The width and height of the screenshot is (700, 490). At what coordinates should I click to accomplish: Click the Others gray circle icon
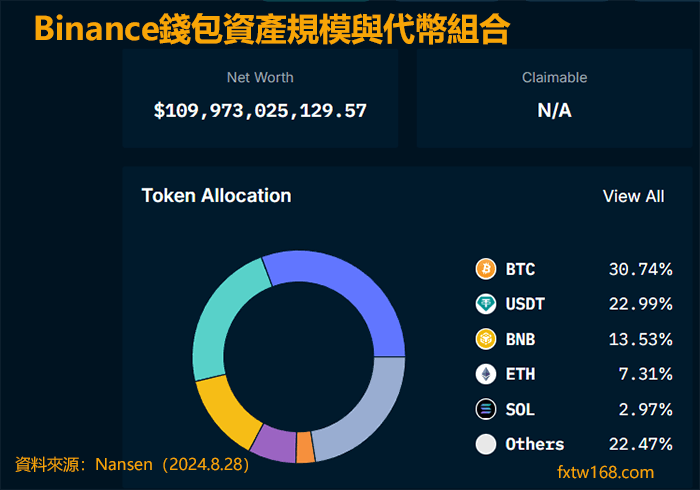486,444
